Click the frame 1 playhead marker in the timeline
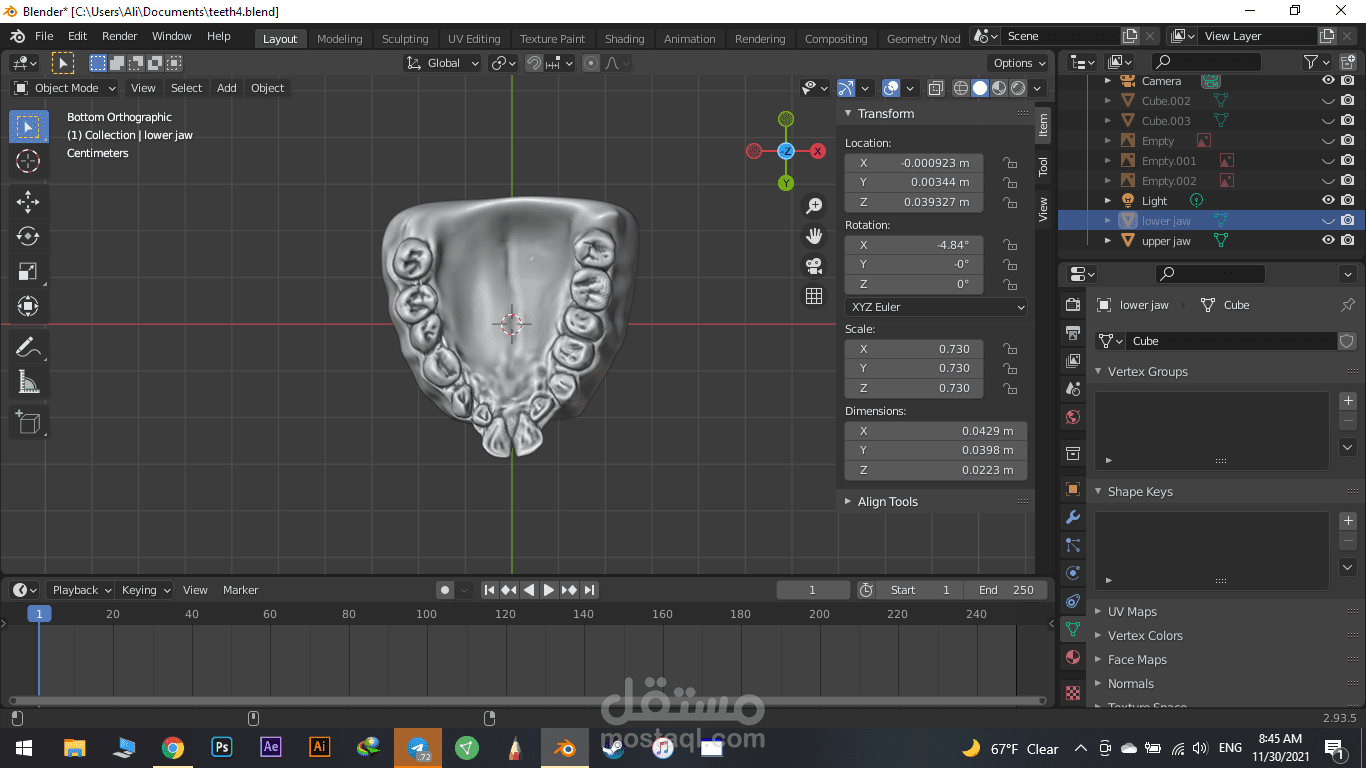 38,614
